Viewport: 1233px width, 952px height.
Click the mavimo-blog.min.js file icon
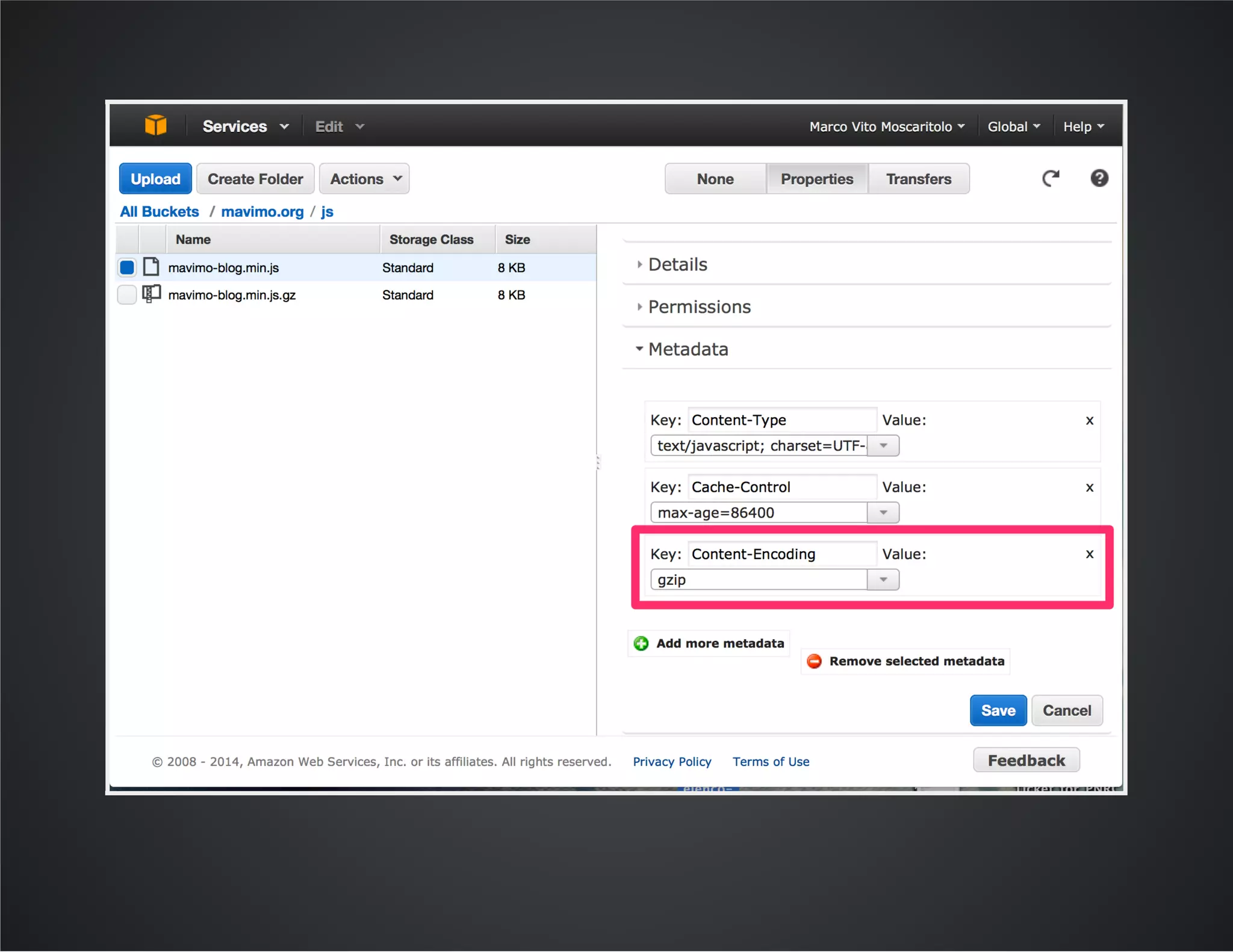coord(151,267)
